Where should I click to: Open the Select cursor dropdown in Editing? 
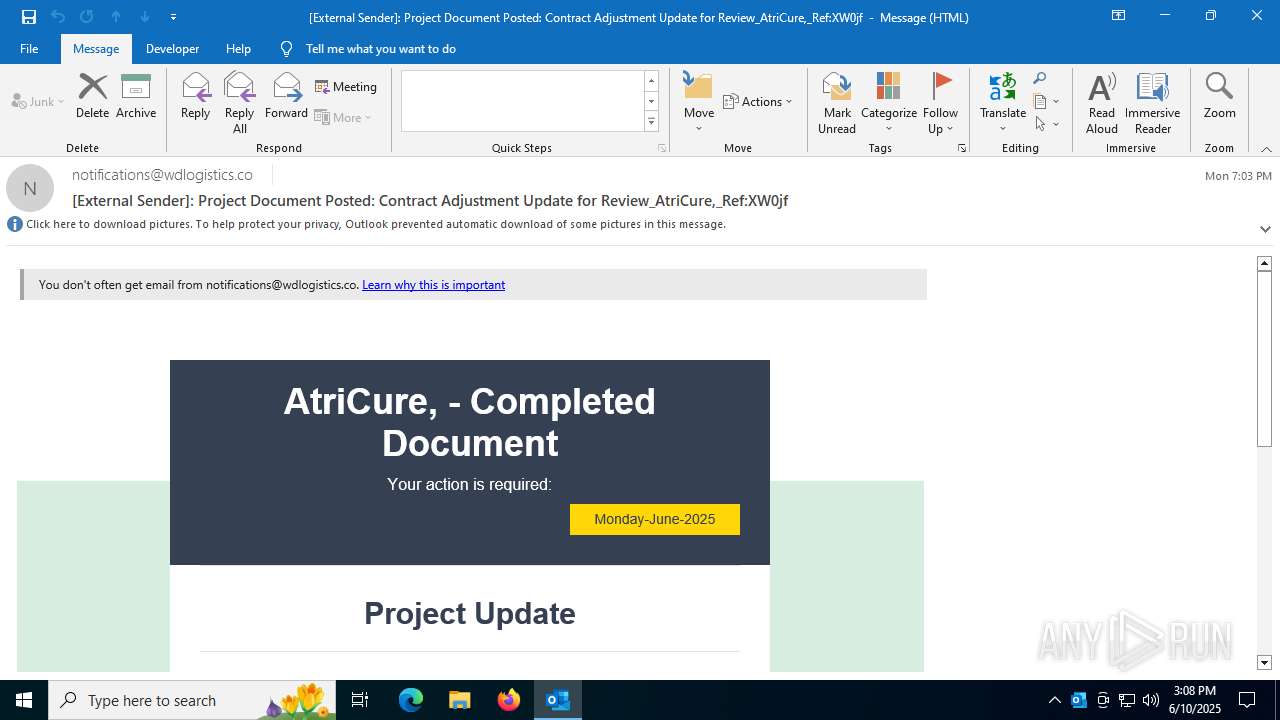click(x=1046, y=124)
